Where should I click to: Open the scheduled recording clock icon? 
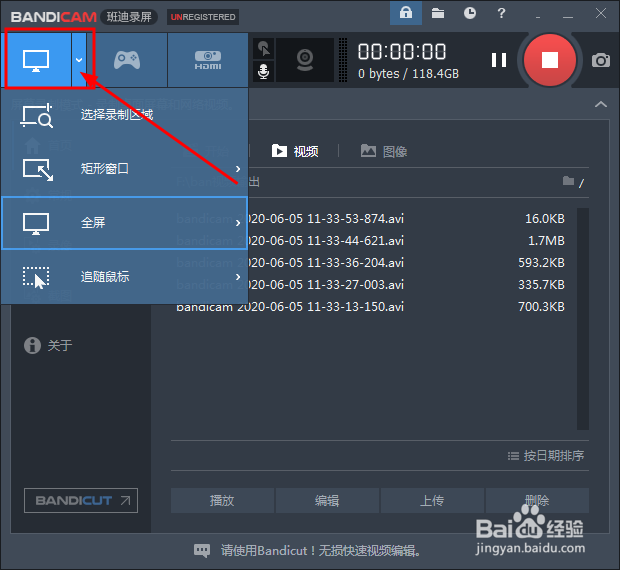(x=470, y=13)
